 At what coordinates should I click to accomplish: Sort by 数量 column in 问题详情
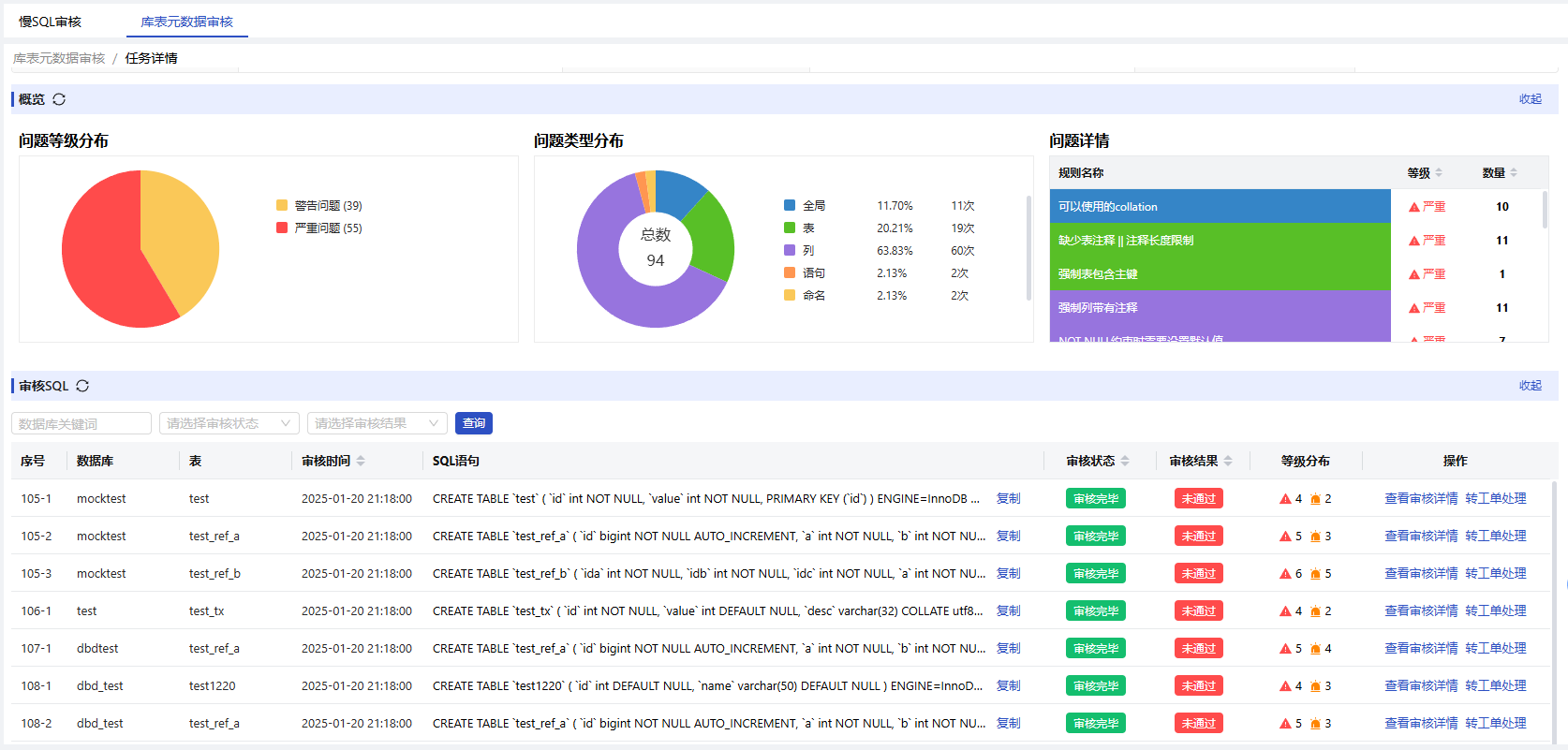pyautogui.click(x=1514, y=173)
